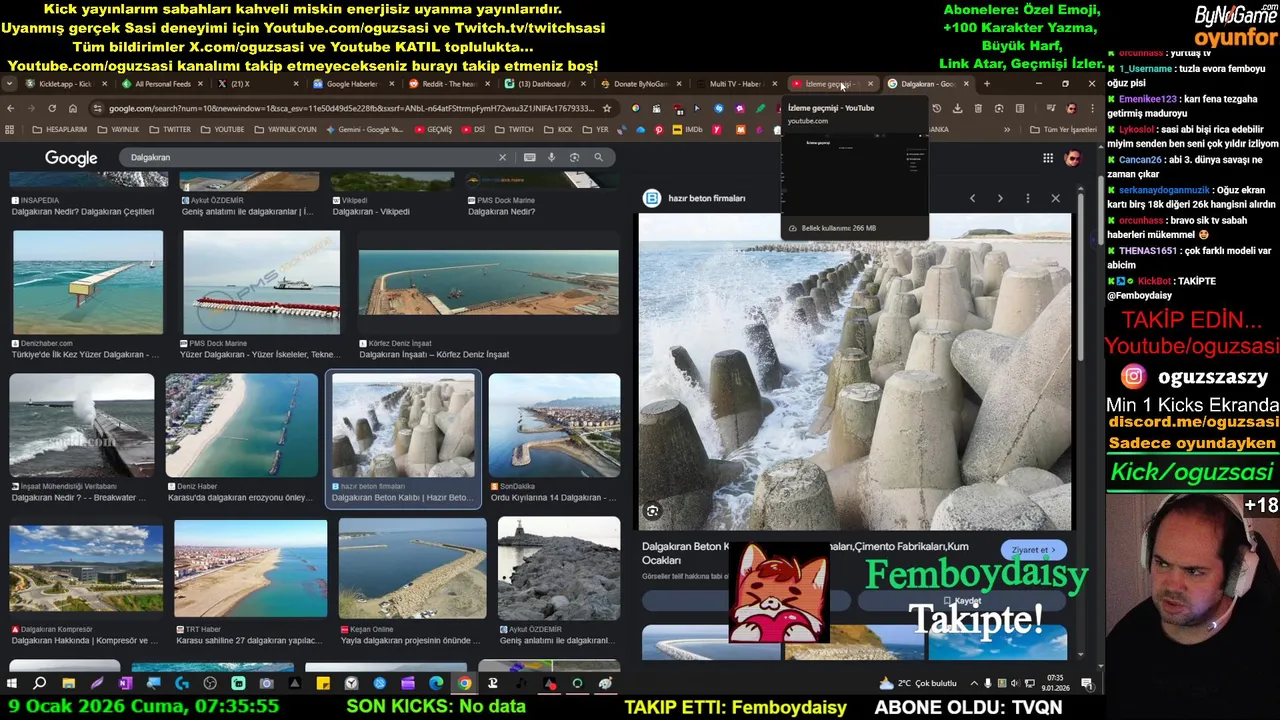Viewport: 1280px width, 720px height.
Task: Switch to Reddit tab
Action: [447, 84]
